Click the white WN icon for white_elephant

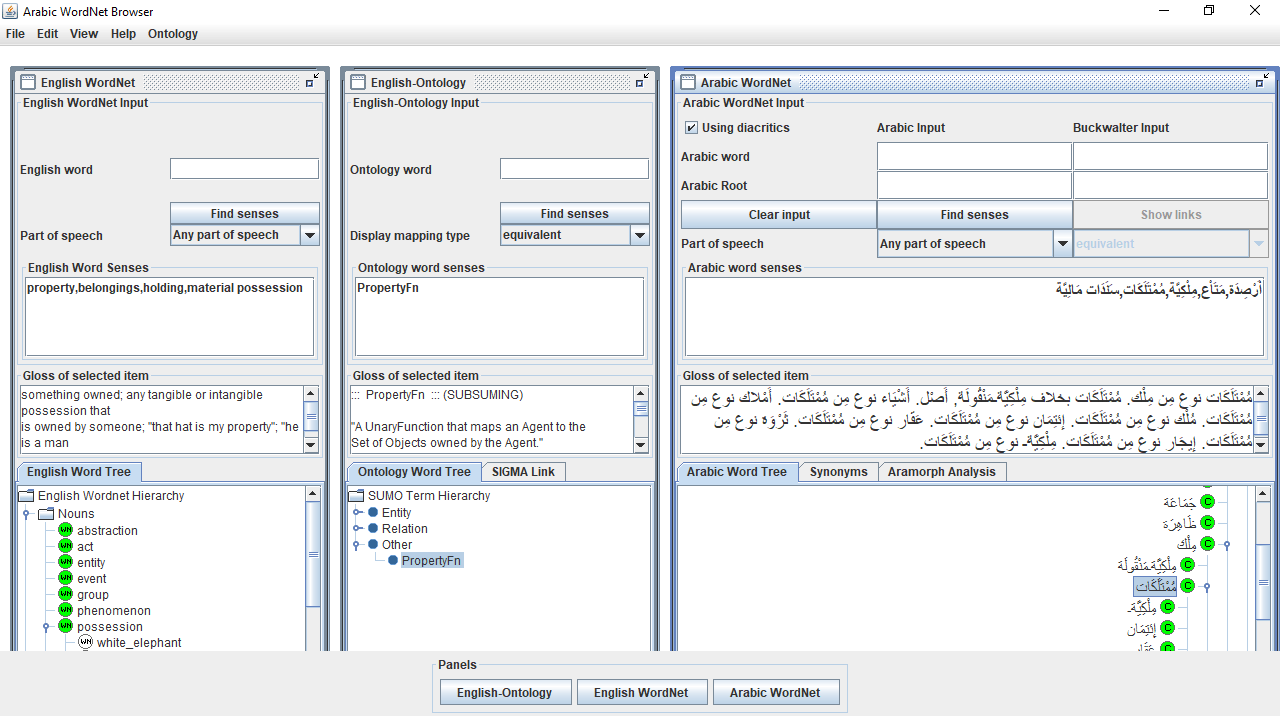(85, 642)
